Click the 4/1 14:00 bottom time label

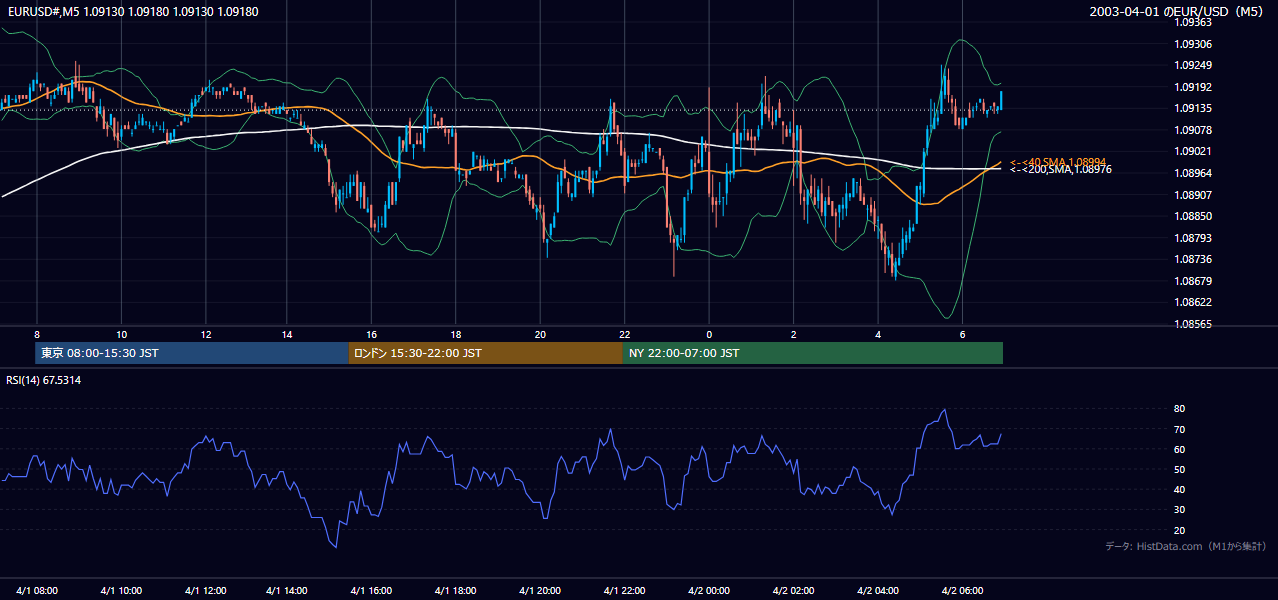289,590
